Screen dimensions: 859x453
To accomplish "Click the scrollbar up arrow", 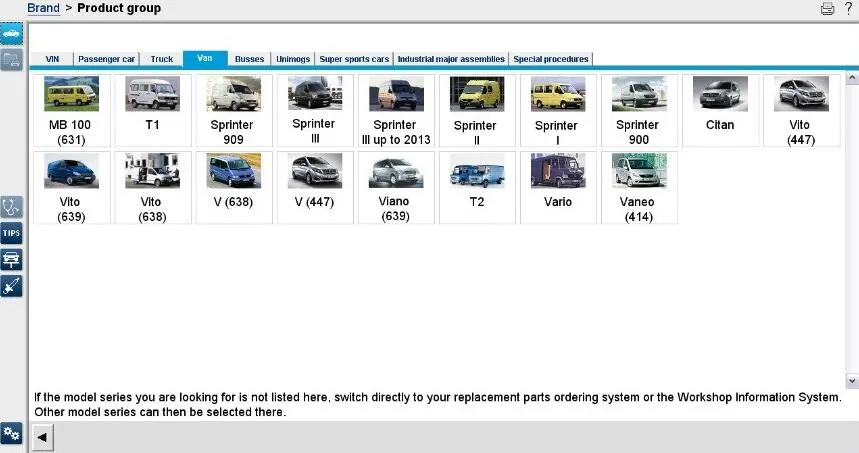I will pos(852,78).
